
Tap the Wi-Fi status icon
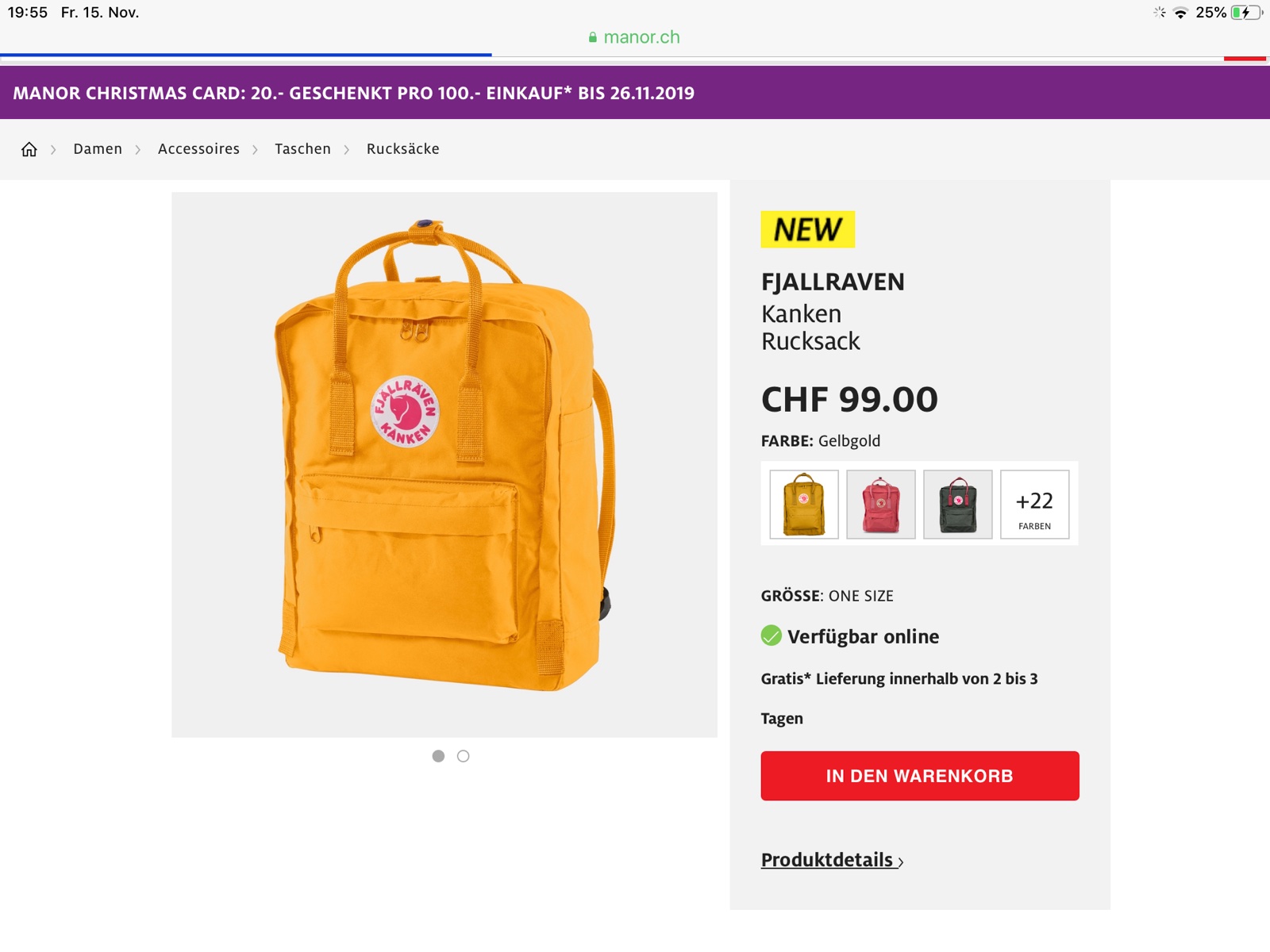[1180, 13]
